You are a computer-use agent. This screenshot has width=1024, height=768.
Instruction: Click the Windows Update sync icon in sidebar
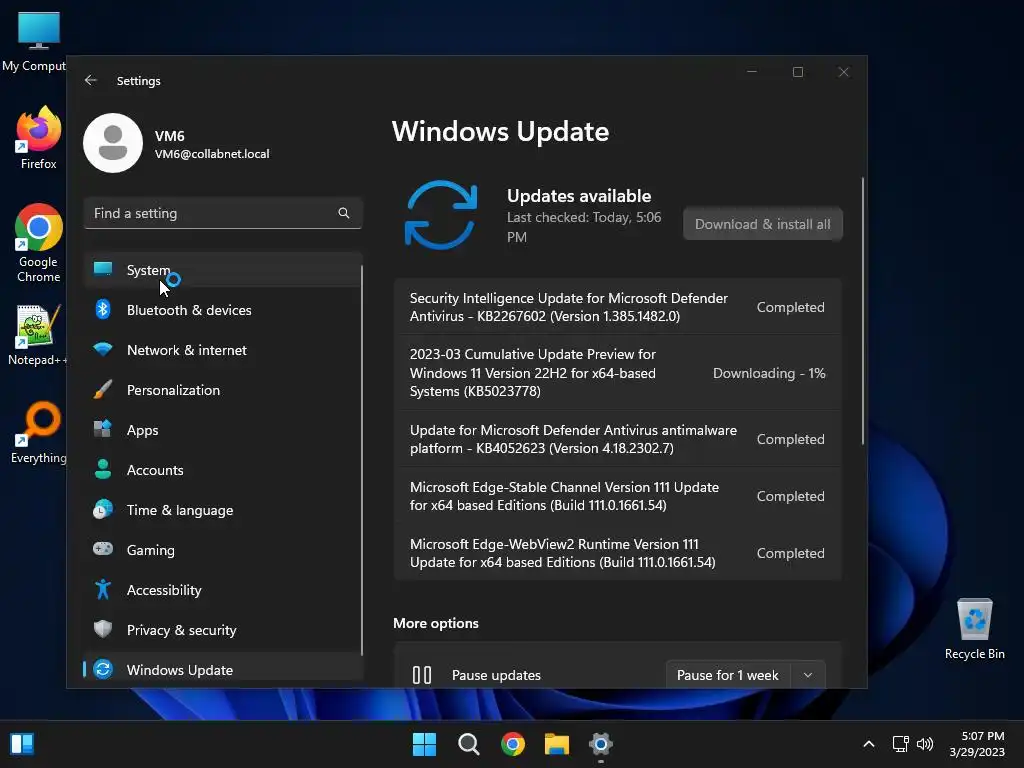pyautogui.click(x=103, y=669)
